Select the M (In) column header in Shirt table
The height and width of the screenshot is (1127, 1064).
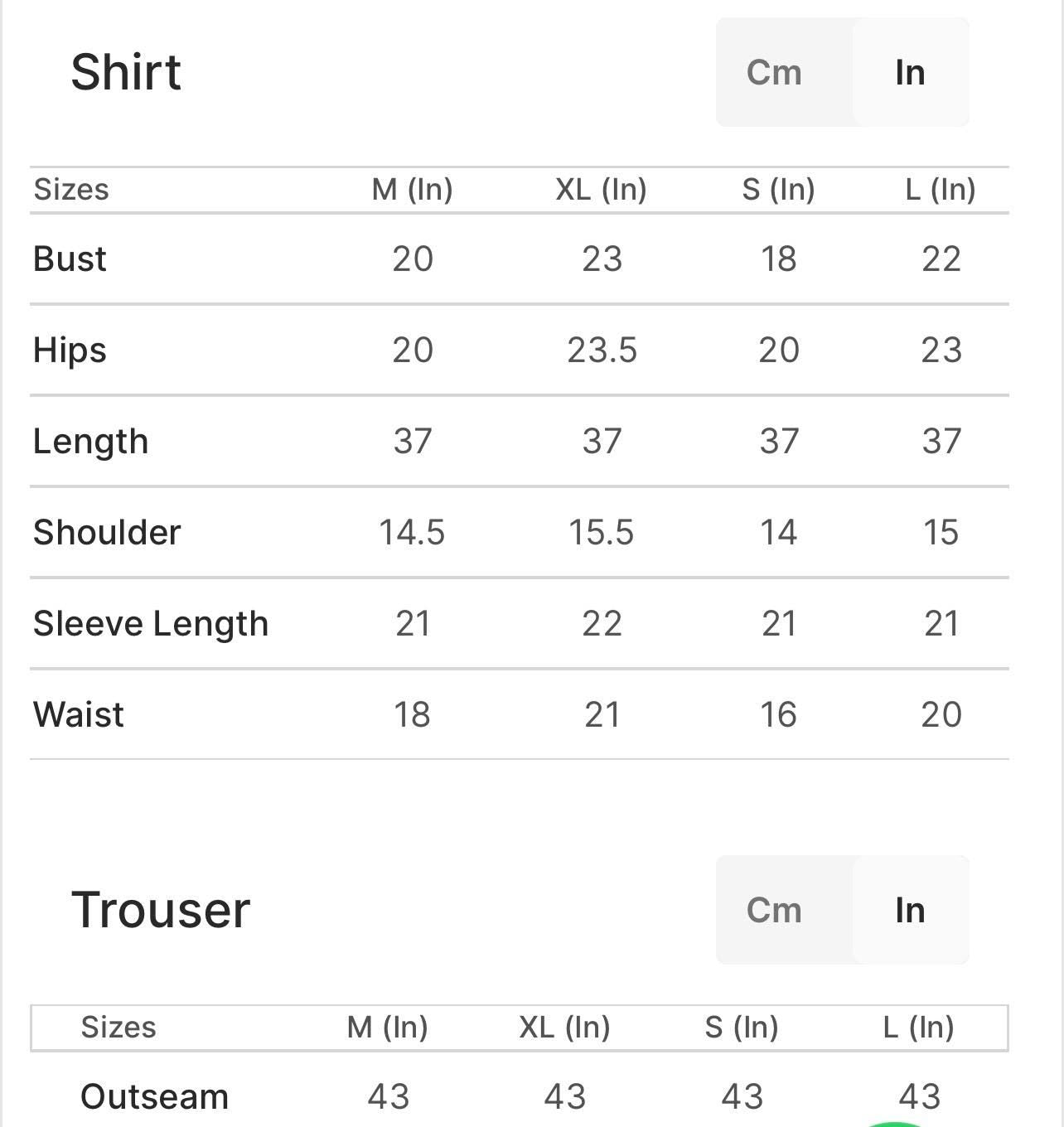[x=412, y=190]
